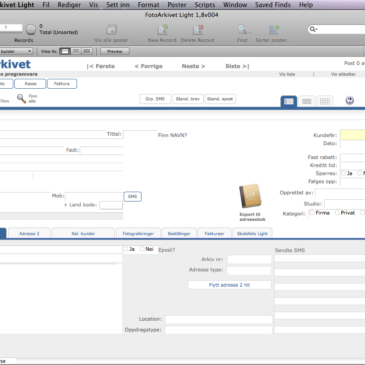Select the Privat category radio button

click(x=337, y=213)
